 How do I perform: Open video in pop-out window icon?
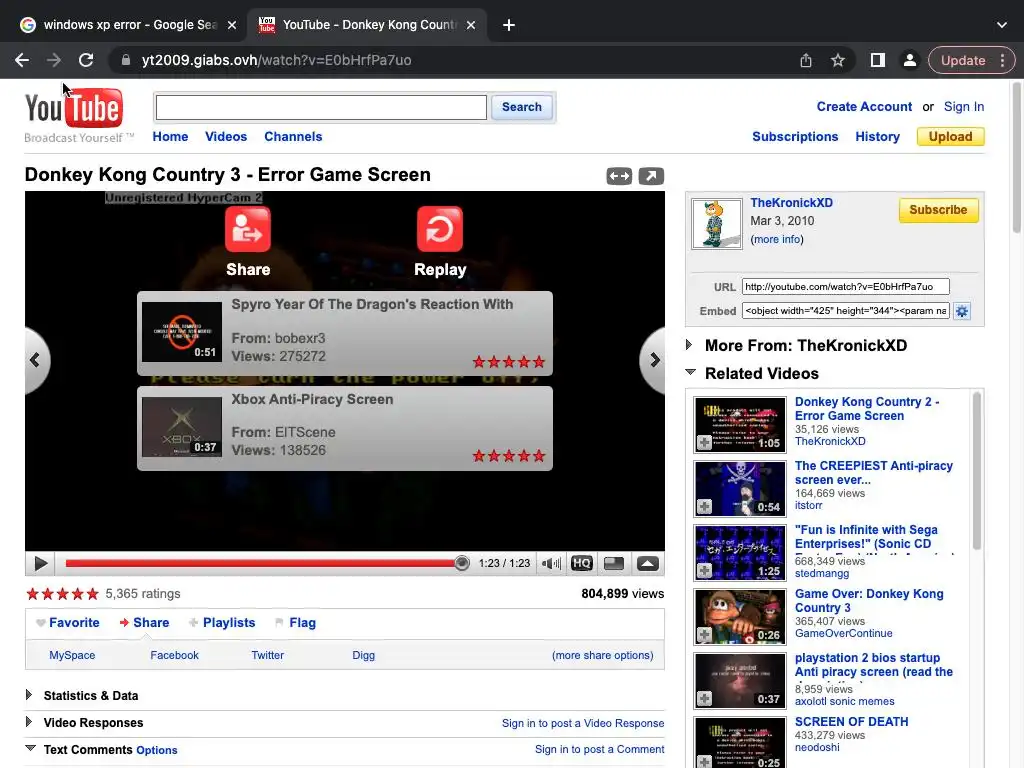pos(651,176)
